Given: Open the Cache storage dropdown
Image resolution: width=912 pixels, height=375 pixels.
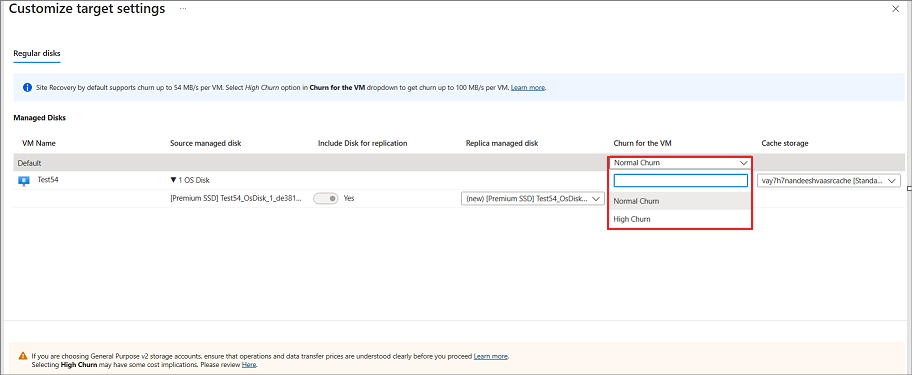Looking at the screenshot, I should pos(829,181).
